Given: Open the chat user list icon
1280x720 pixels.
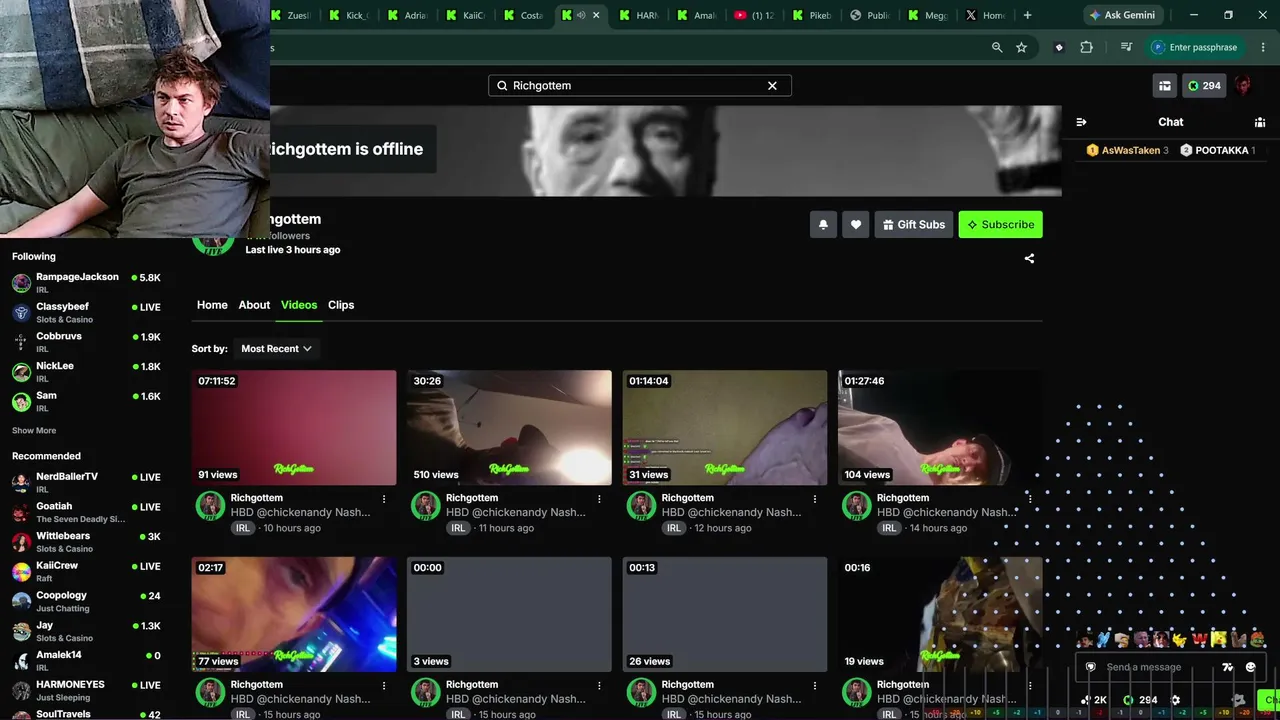Looking at the screenshot, I should click(x=1260, y=122).
